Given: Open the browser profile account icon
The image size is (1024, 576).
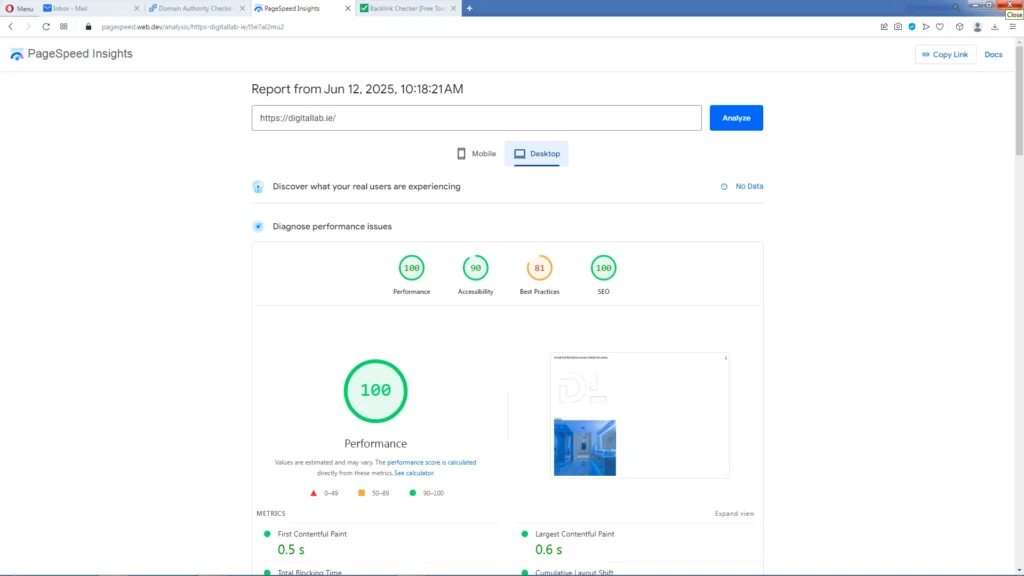Looking at the screenshot, I should [978, 27].
